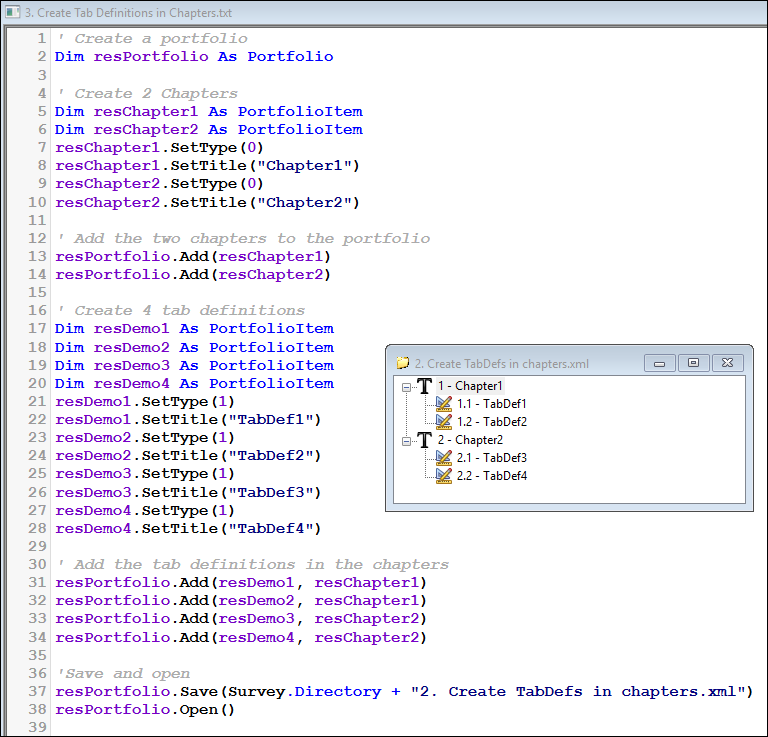Click line 'Dim resDemo3 As PortfolioItem'
The image size is (768, 737).
(194, 365)
